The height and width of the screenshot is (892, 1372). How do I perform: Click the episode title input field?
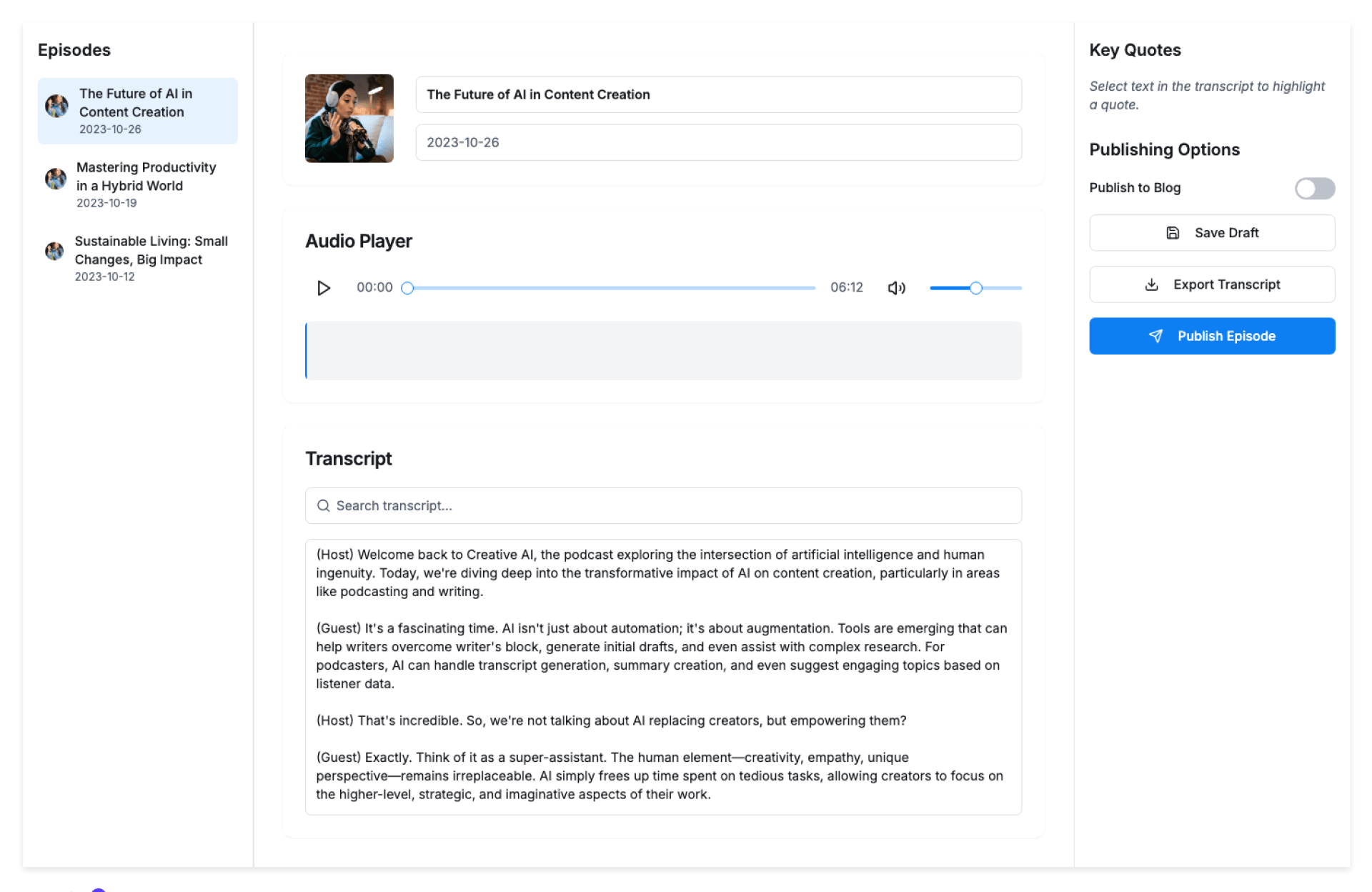click(718, 94)
